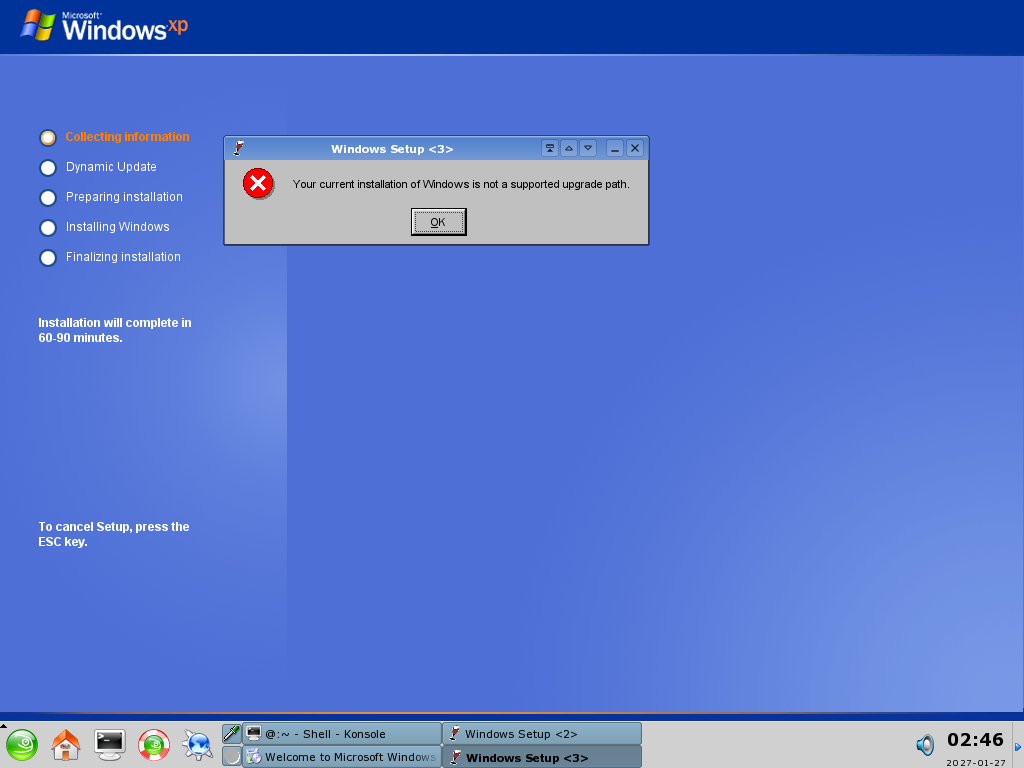The width and height of the screenshot is (1024, 768).
Task: Click OK in the Windows Setup error dialog
Action: point(438,222)
